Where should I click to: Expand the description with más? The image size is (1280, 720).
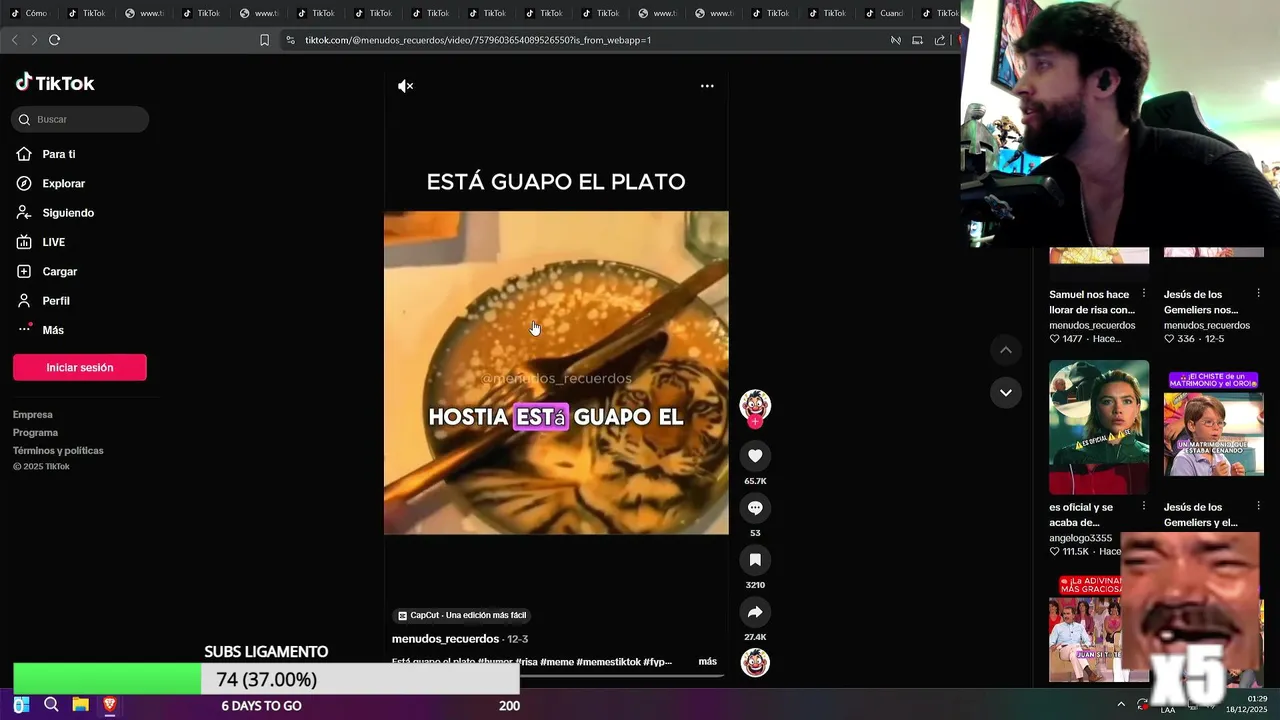pyautogui.click(x=707, y=662)
